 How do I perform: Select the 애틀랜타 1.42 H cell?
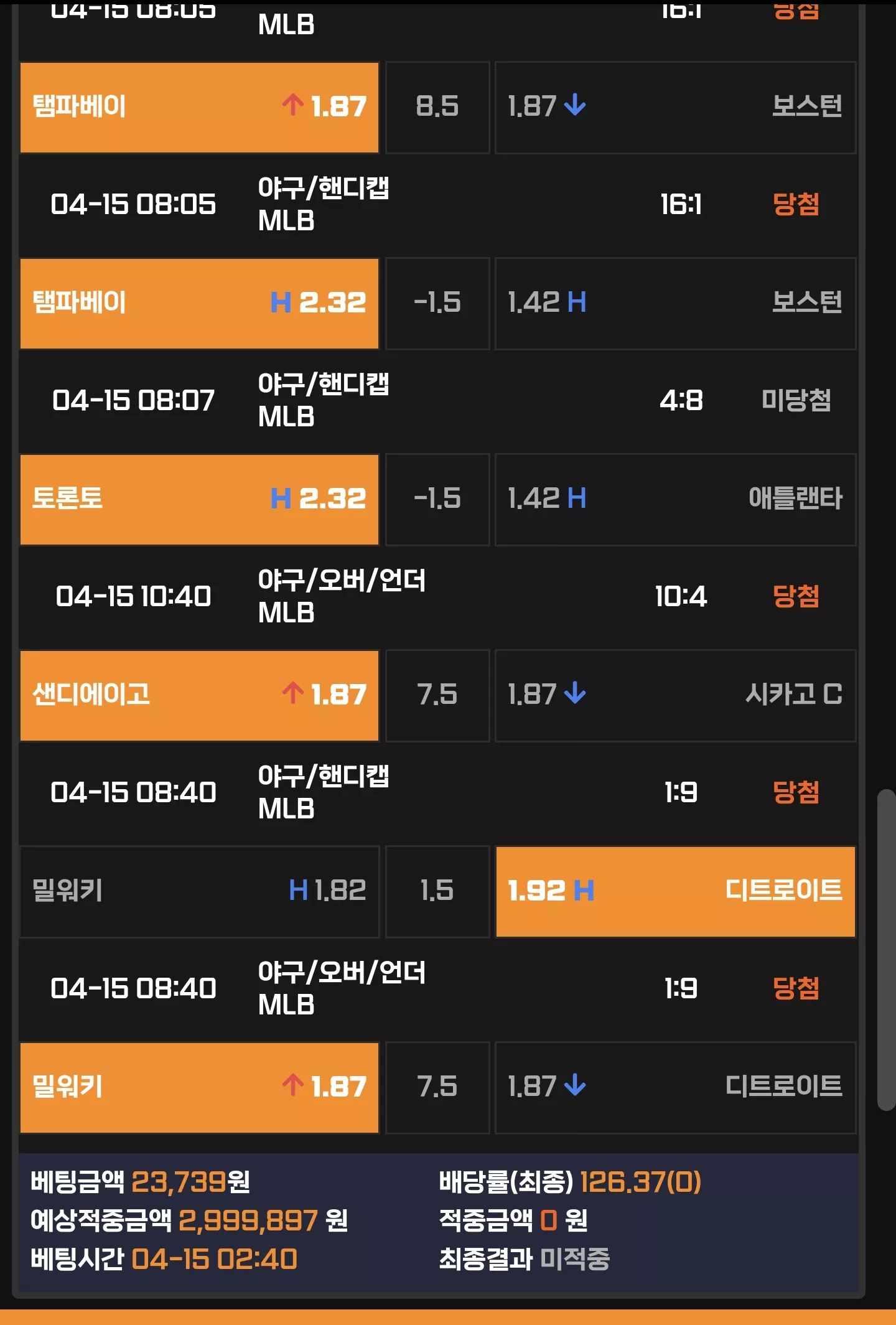coord(675,499)
